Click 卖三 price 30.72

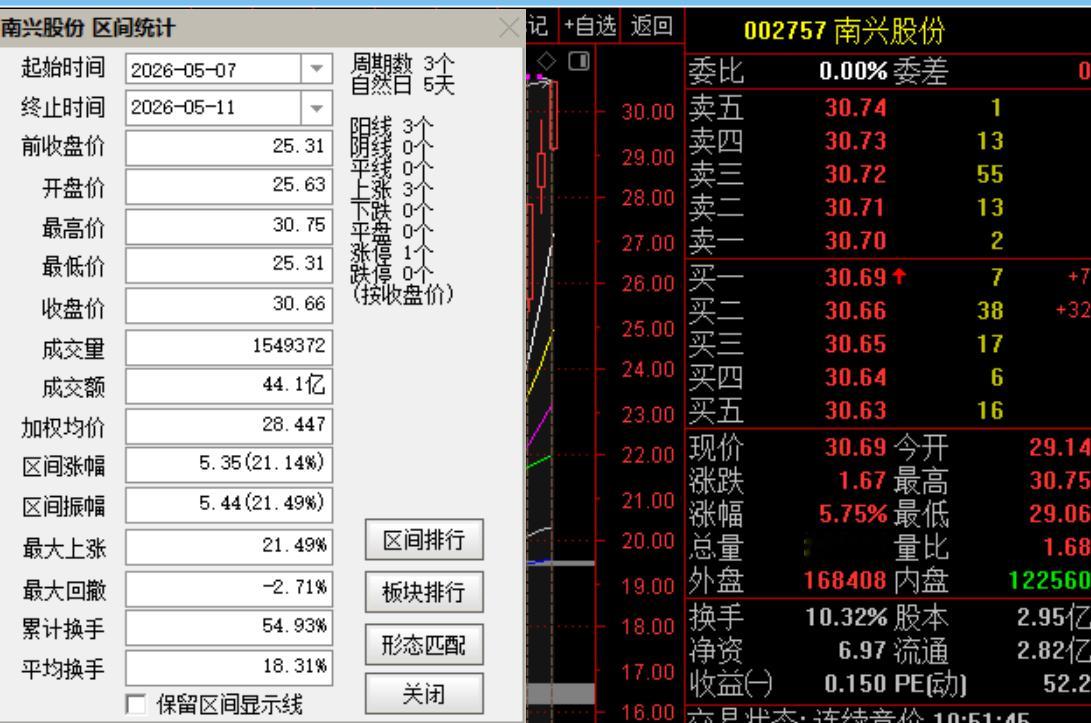coord(856,174)
